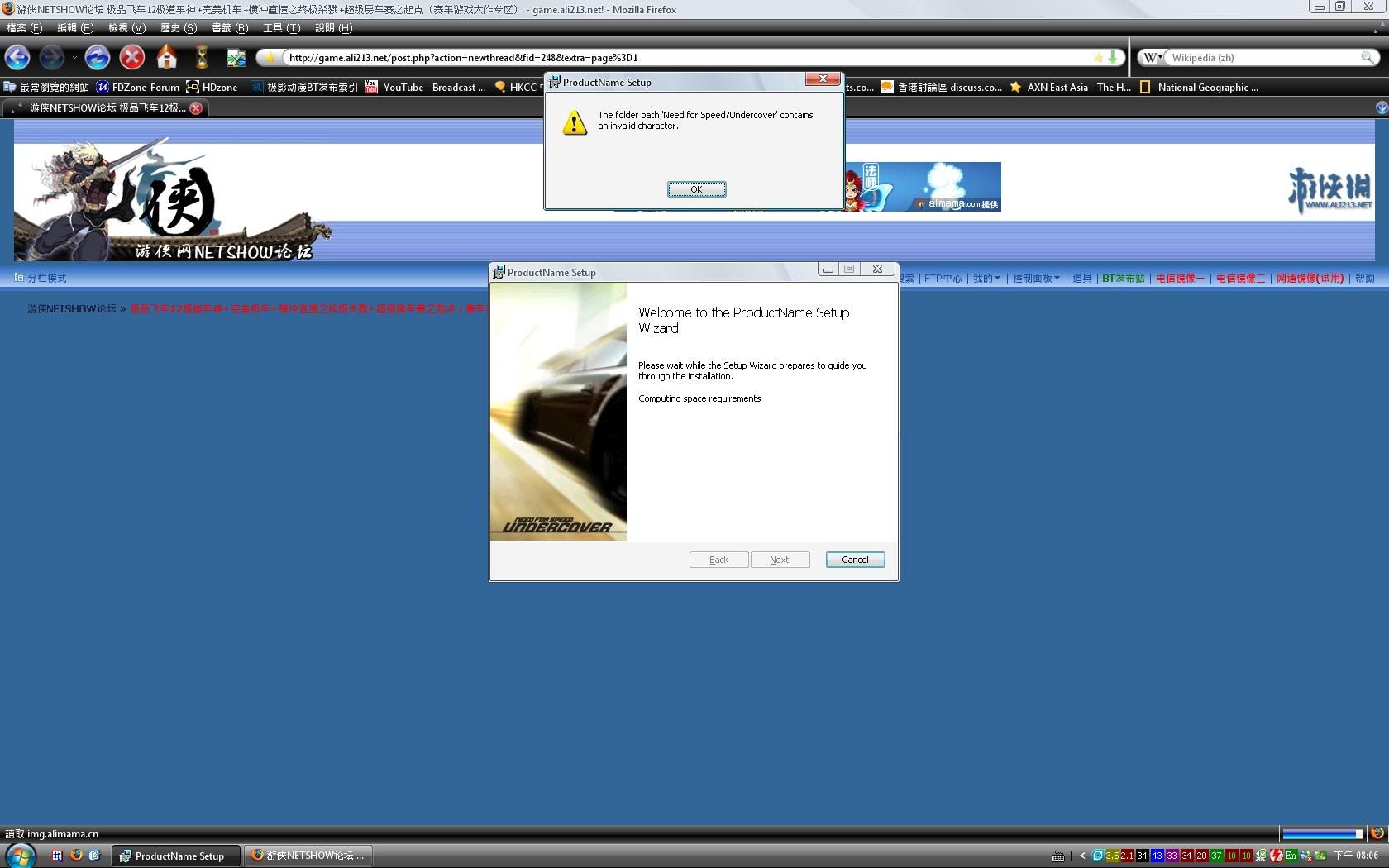Open the YouTube - Broadcast bookmark
1389x868 pixels.
coord(426,87)
